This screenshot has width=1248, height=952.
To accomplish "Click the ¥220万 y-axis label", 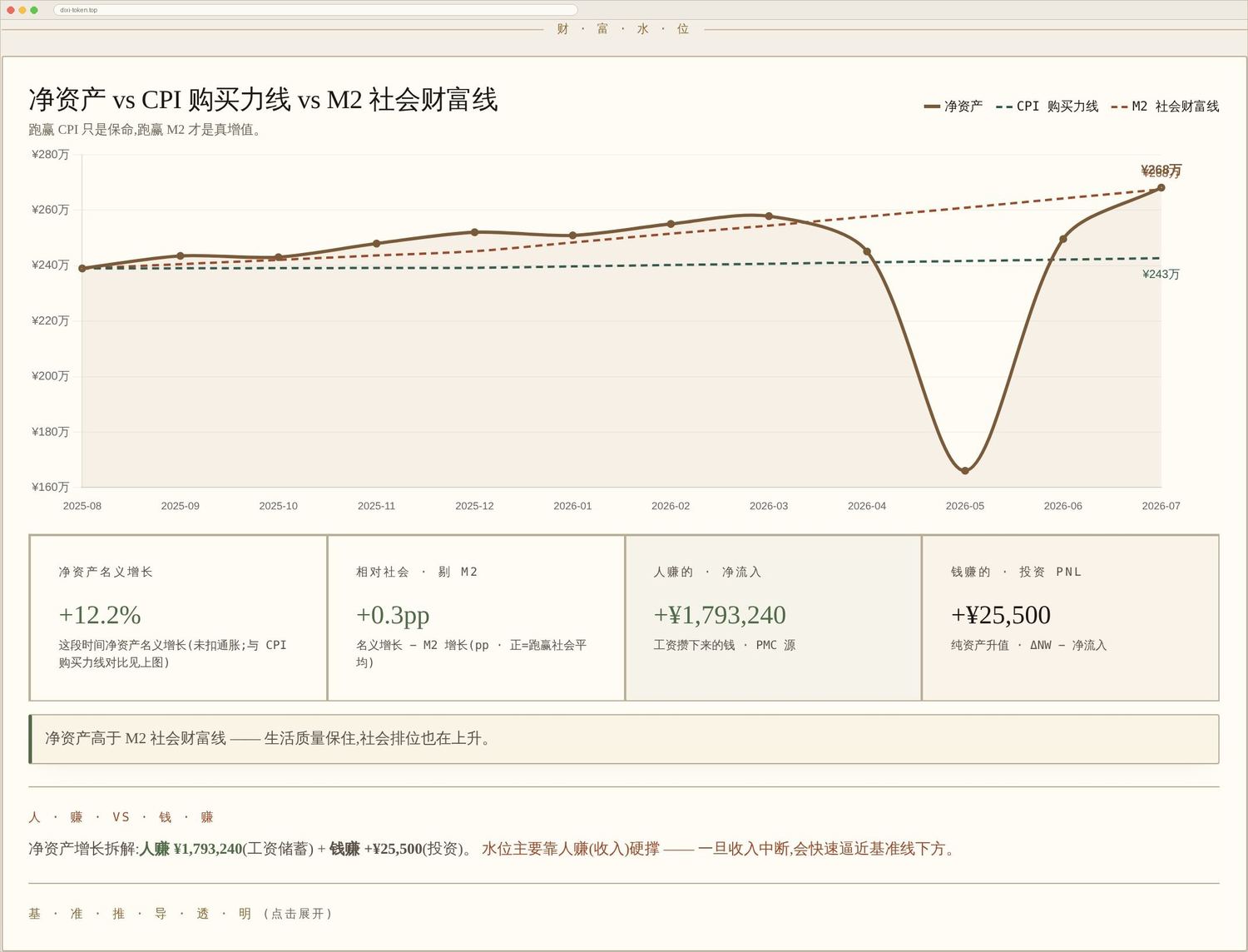I will coord(51,320).
